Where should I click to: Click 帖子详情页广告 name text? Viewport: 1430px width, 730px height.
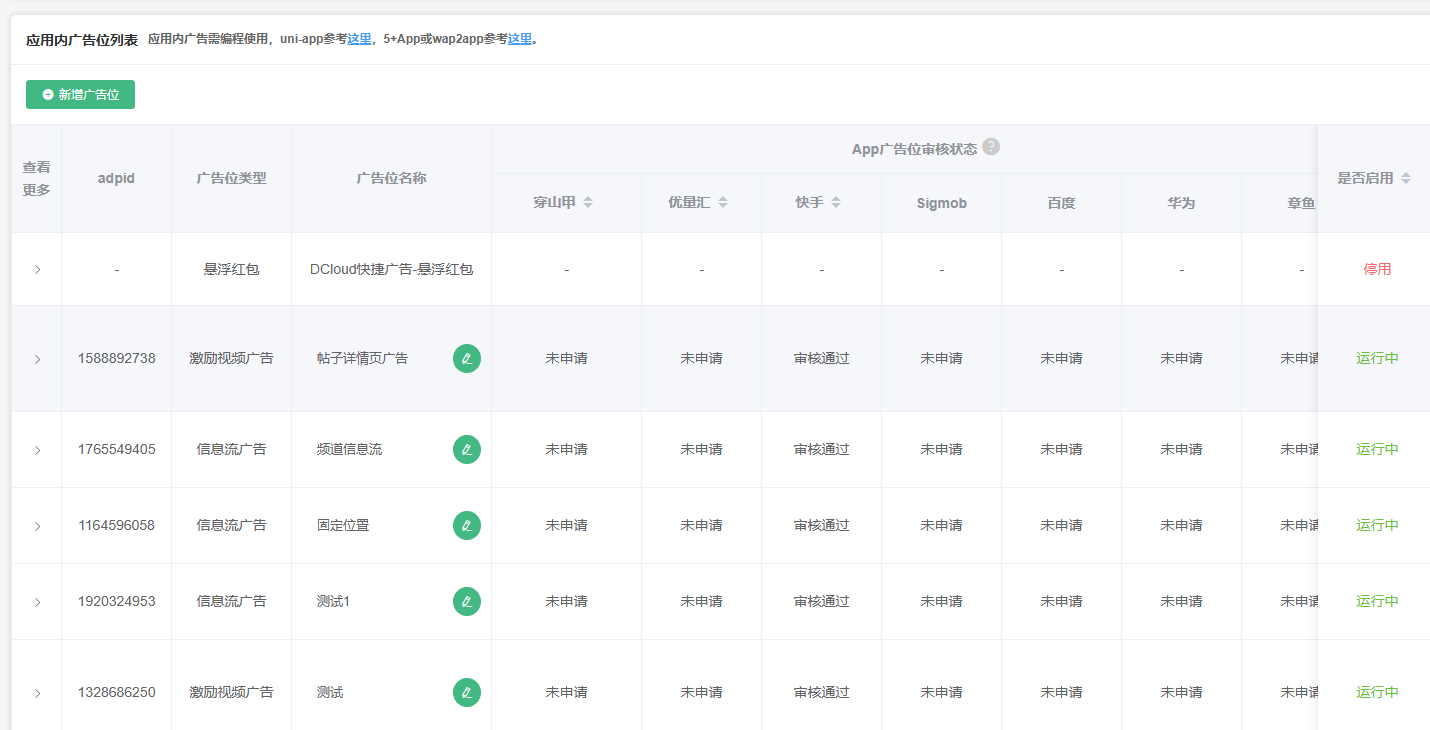[x=362, y=358]
